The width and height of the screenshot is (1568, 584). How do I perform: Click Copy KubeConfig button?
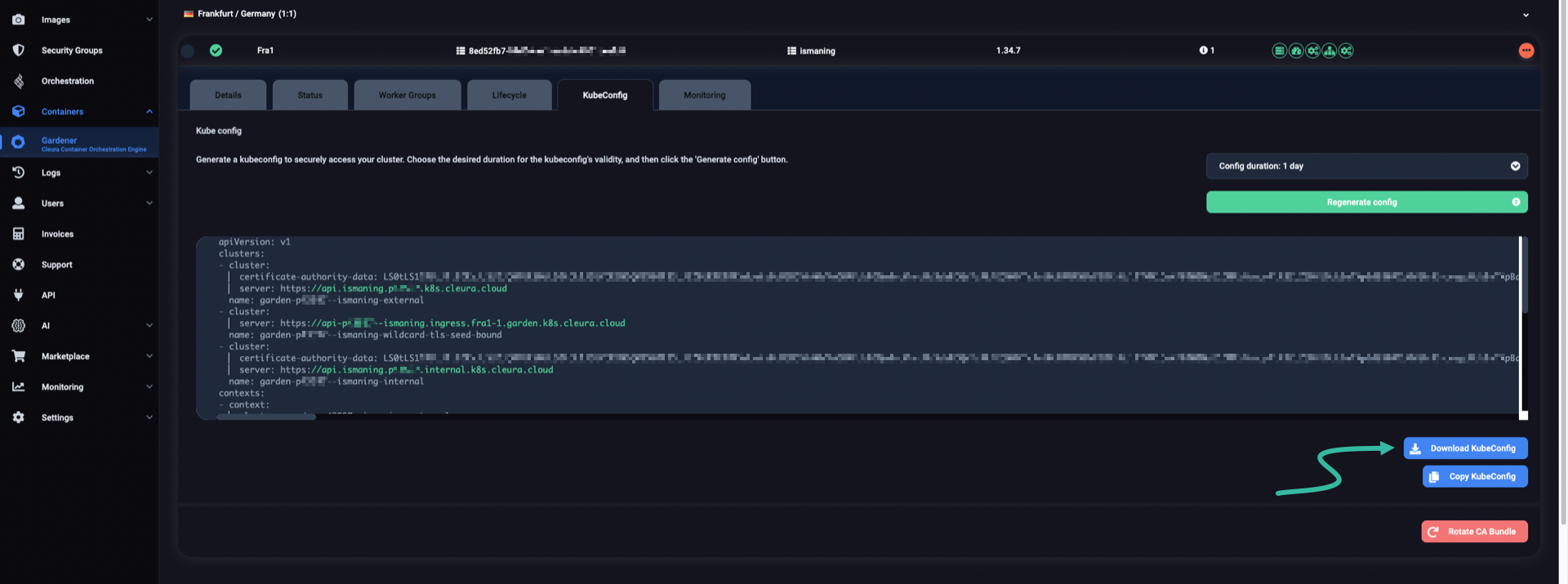1475,476
